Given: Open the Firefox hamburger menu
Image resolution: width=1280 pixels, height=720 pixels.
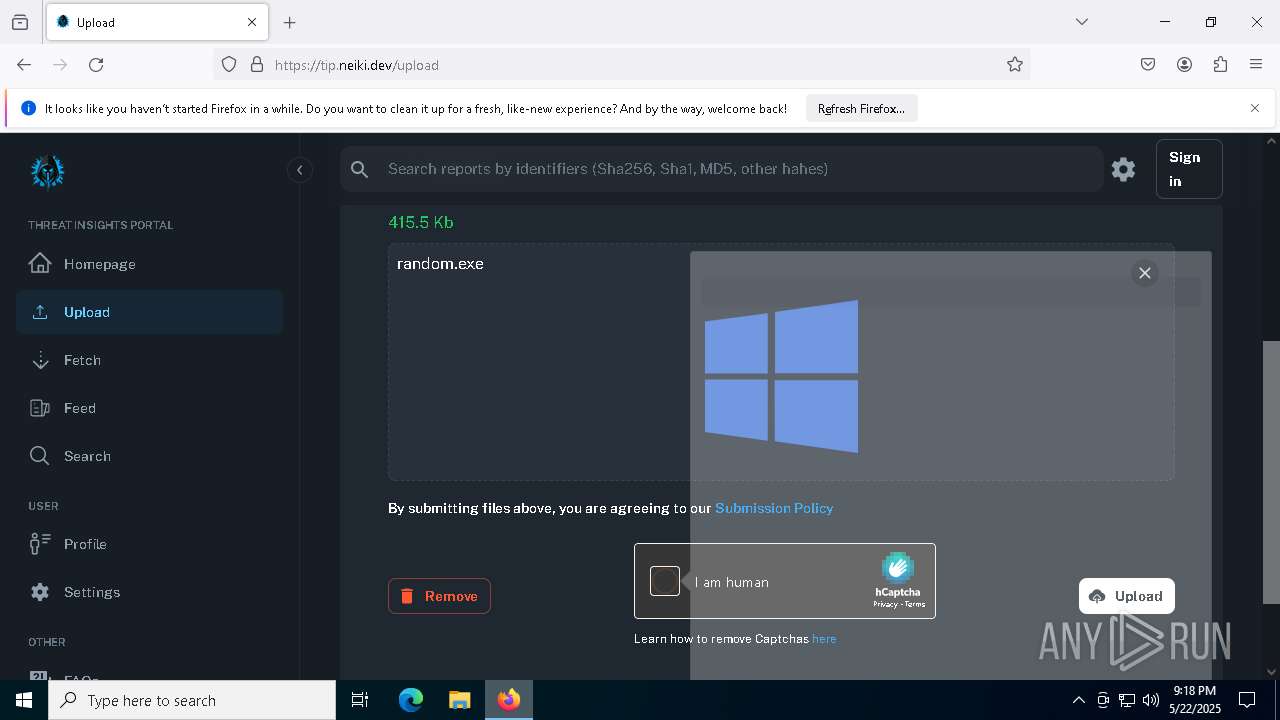Looking at the screenshot, I should (x=1256, y=64).
